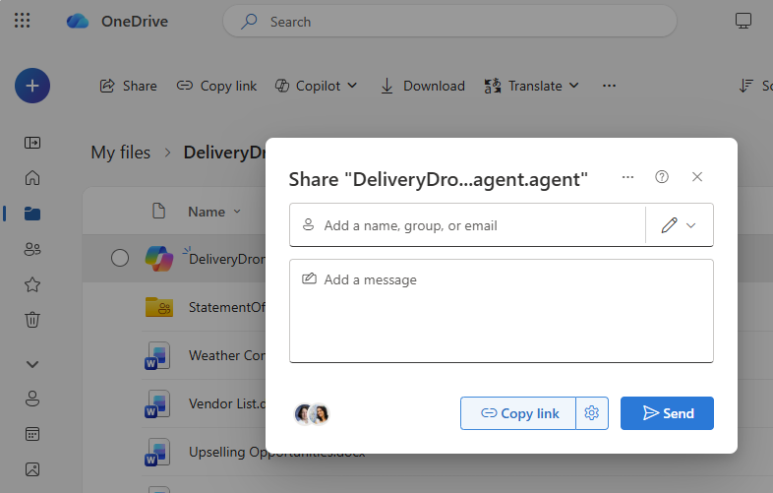This screenshot has width=773, height=493.
Task: Open the Shared view people icon
Action: tap(32, 249)
